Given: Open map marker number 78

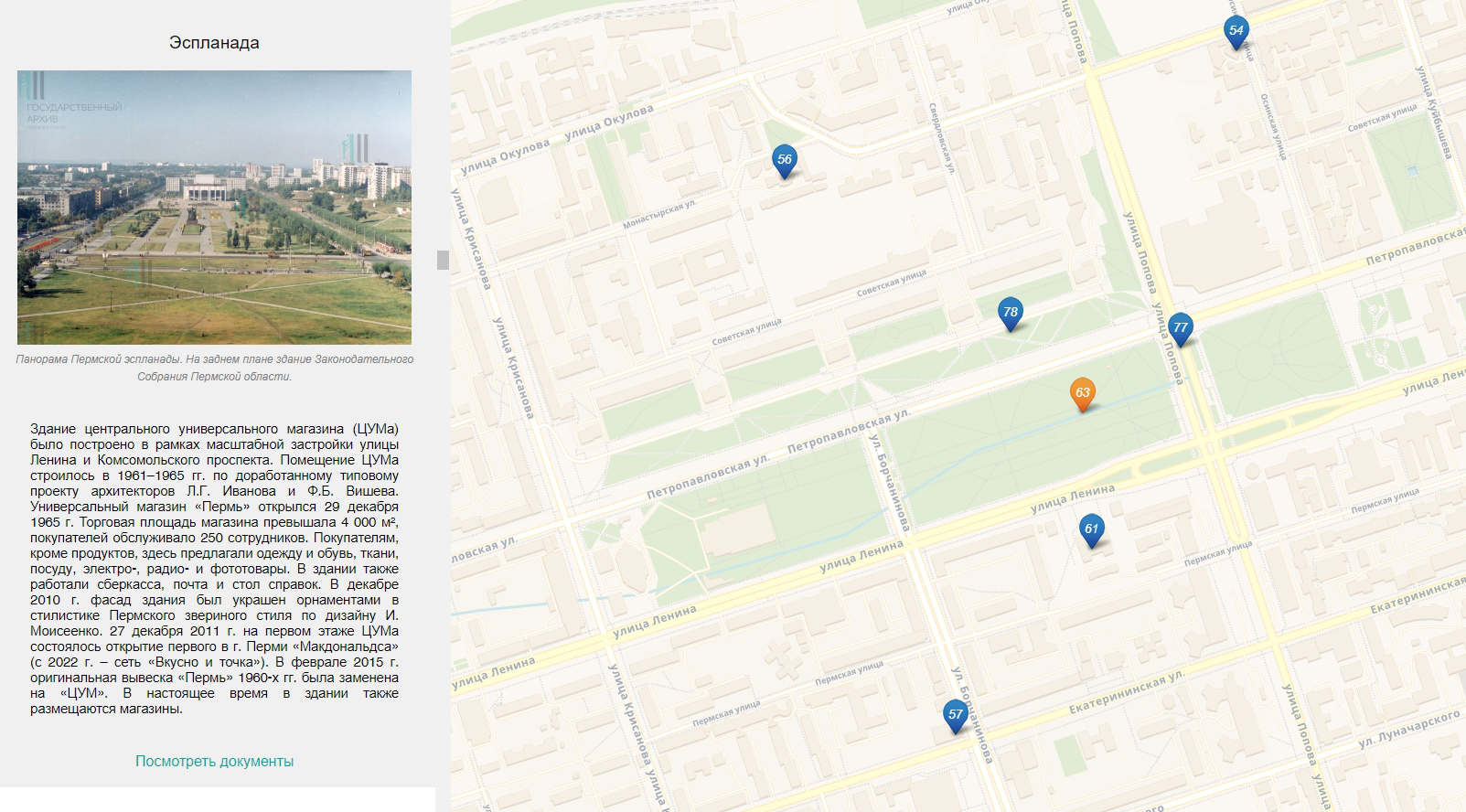Looking at the screenshot, I should 1010,314.
